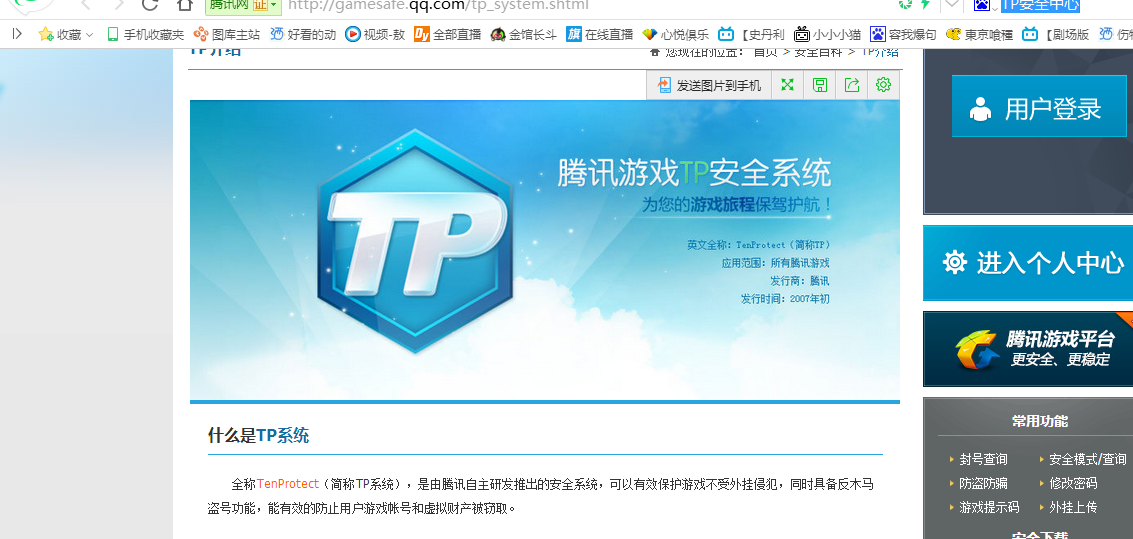Click 进入个人中心 button
This screenshot has width=1133, height=539.
1029,263
